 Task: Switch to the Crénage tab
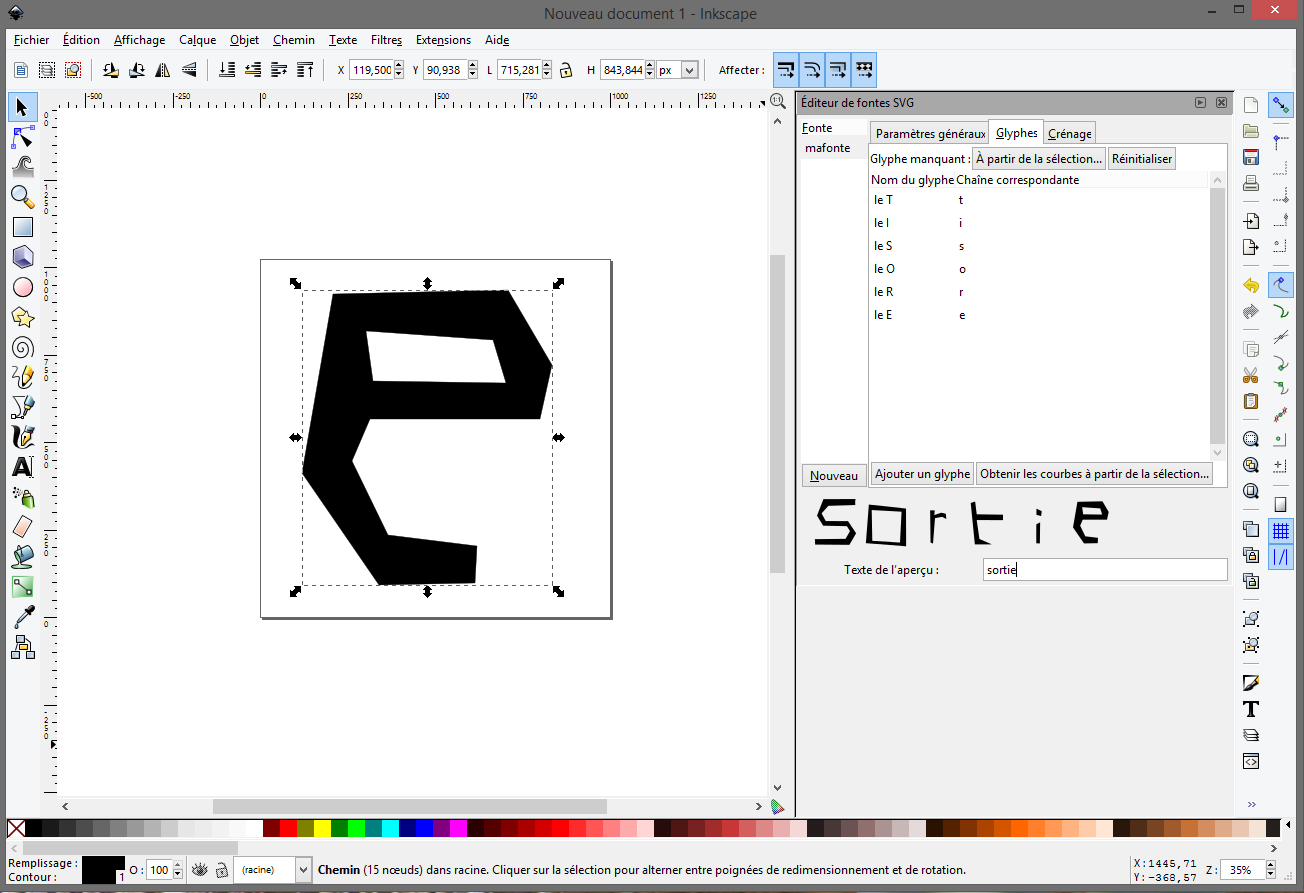point(1069,133)
